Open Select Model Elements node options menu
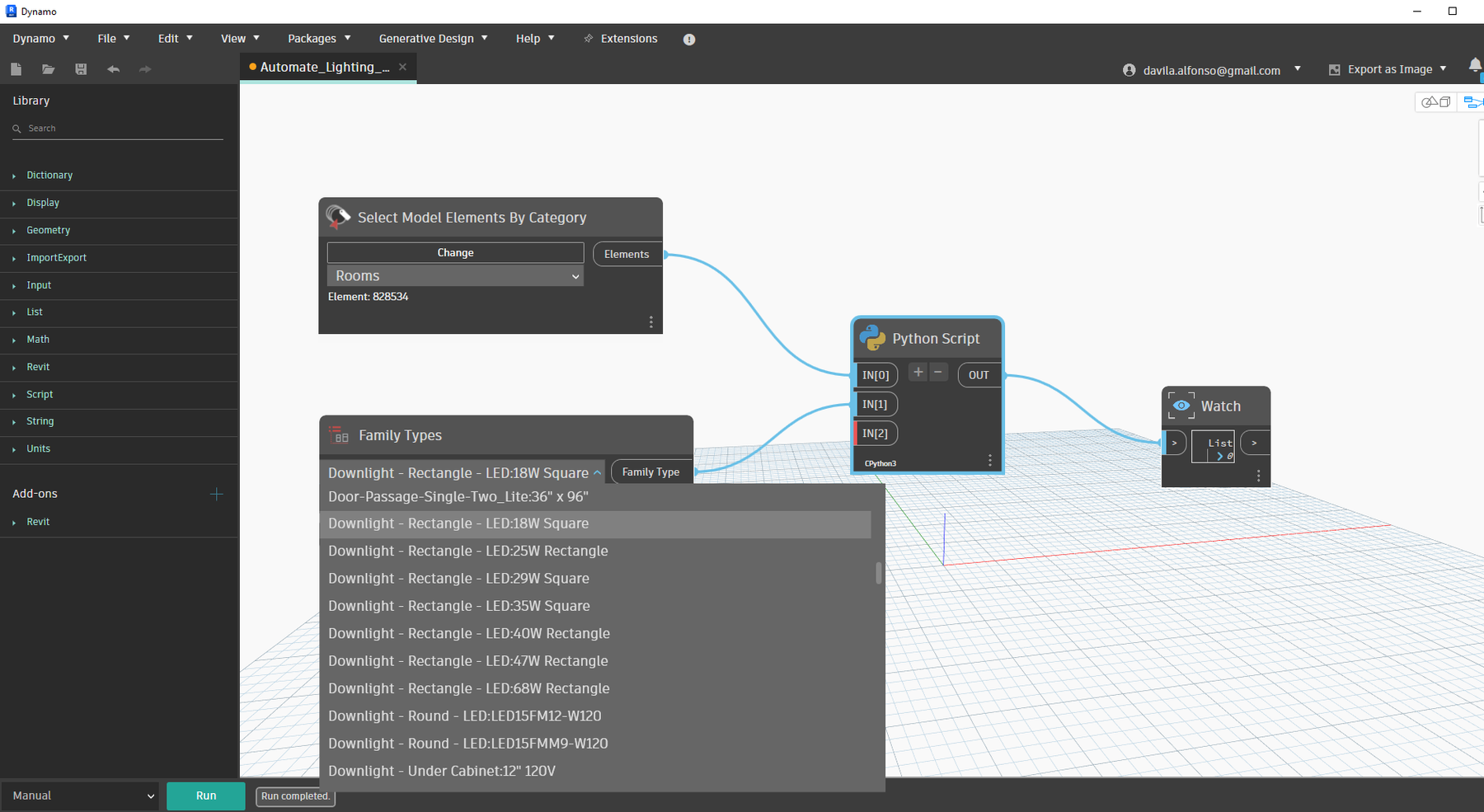This screenshot has width=1484, height=812. click(650, 322)
